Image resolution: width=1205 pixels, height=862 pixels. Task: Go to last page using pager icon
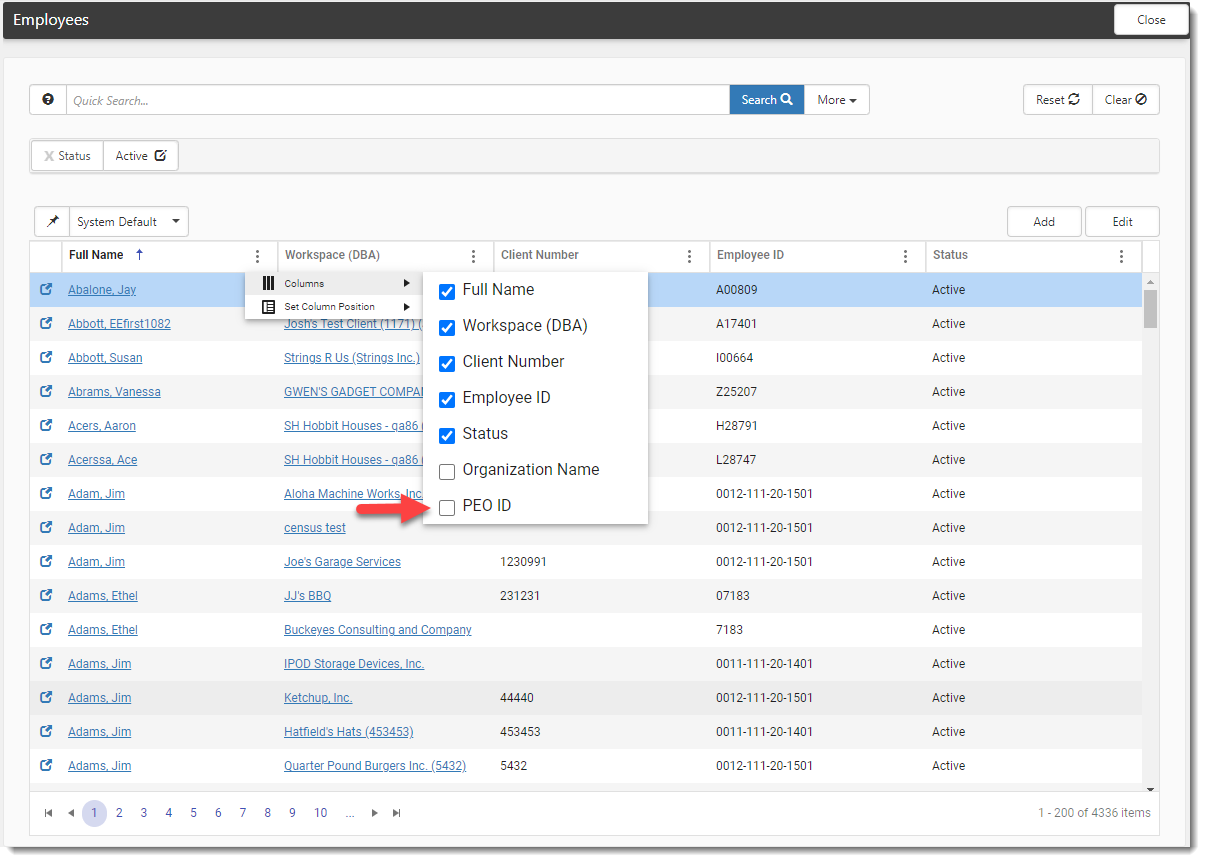pyautogui.click(x=397, y=813)
